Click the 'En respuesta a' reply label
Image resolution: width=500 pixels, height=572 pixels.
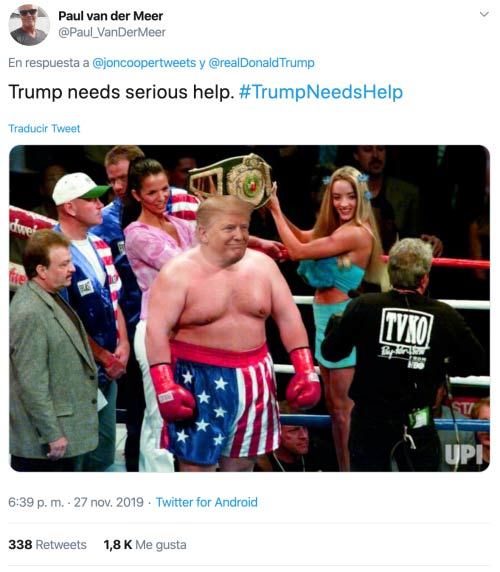[x=49, y=63]
